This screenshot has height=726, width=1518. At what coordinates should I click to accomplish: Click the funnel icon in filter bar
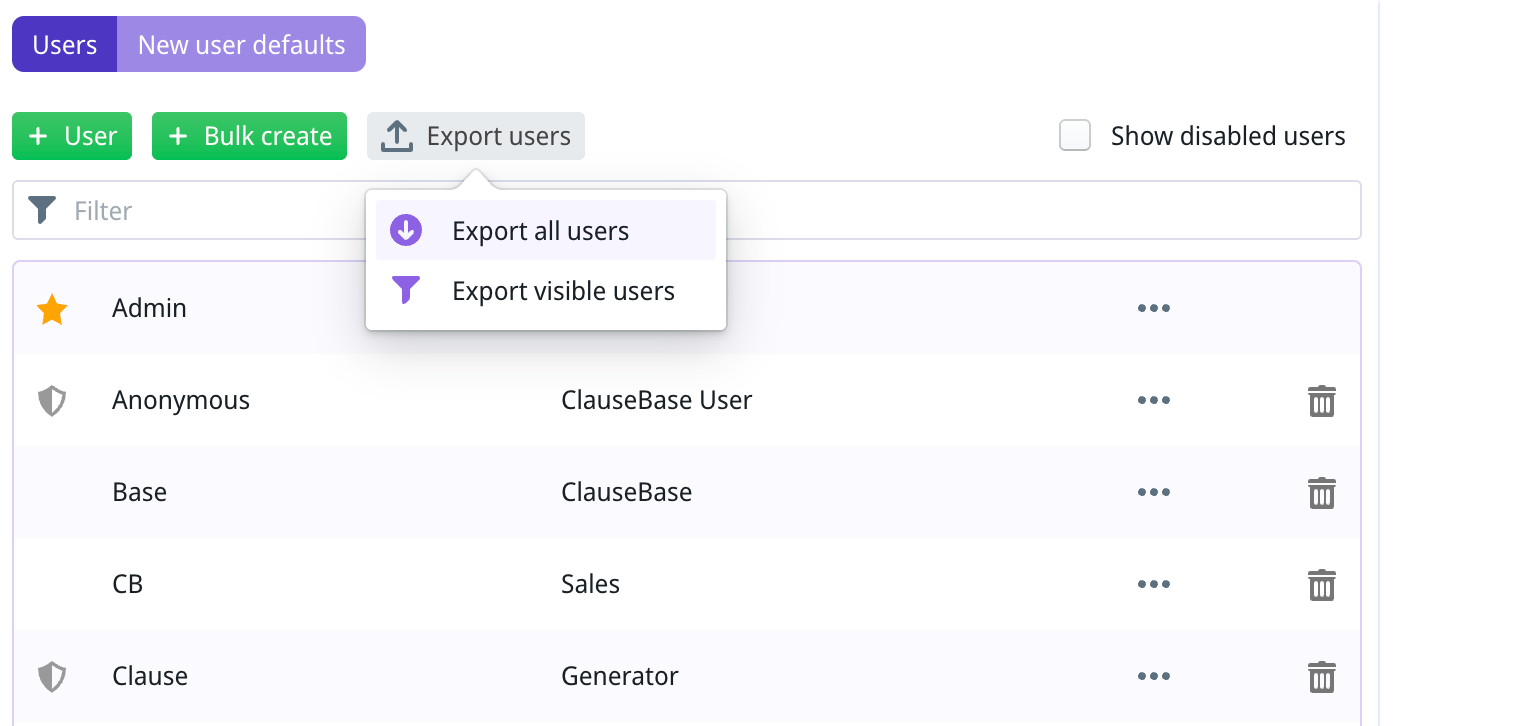[x=42, y=211]
